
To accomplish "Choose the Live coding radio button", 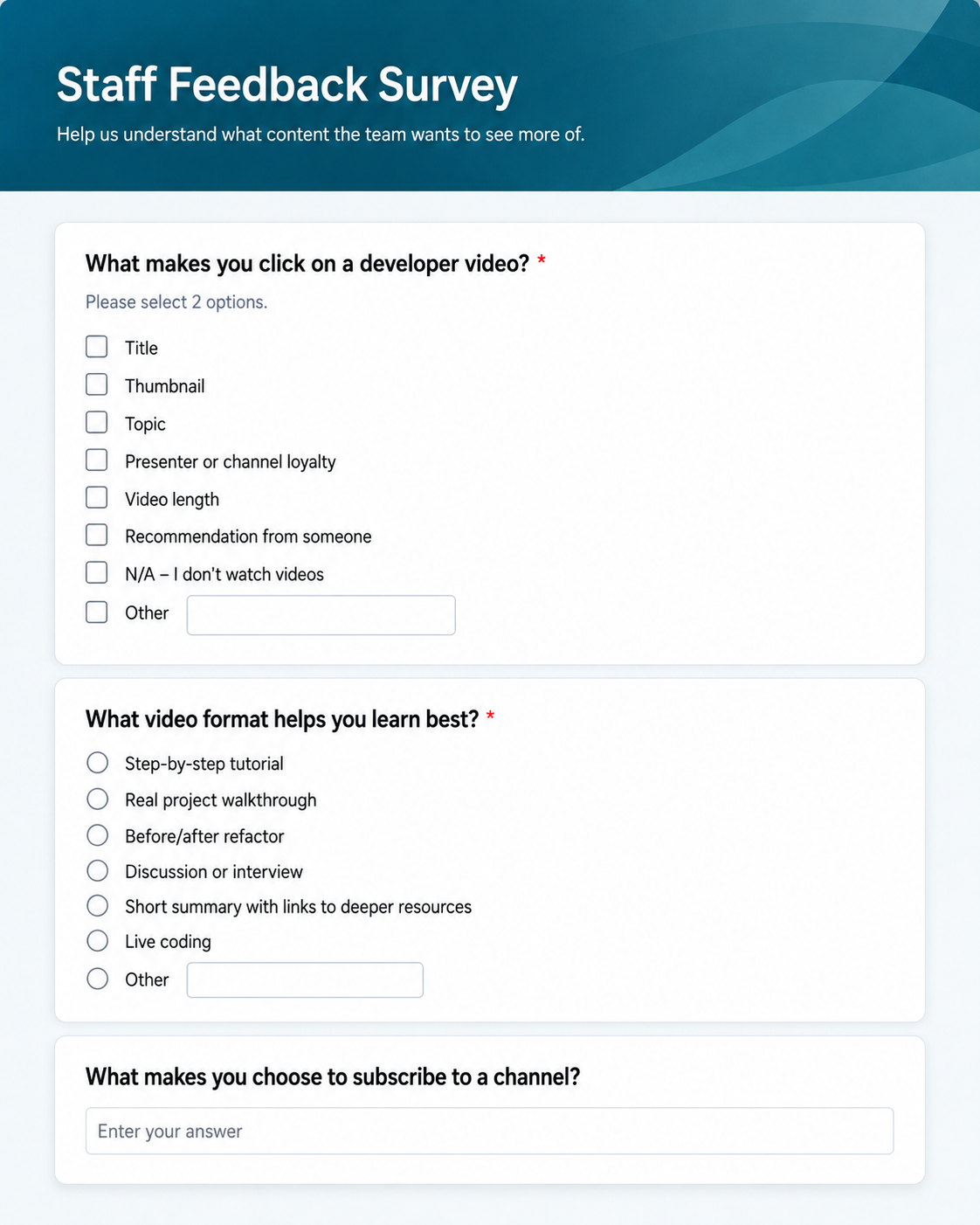I will click(x=98, y=941).
